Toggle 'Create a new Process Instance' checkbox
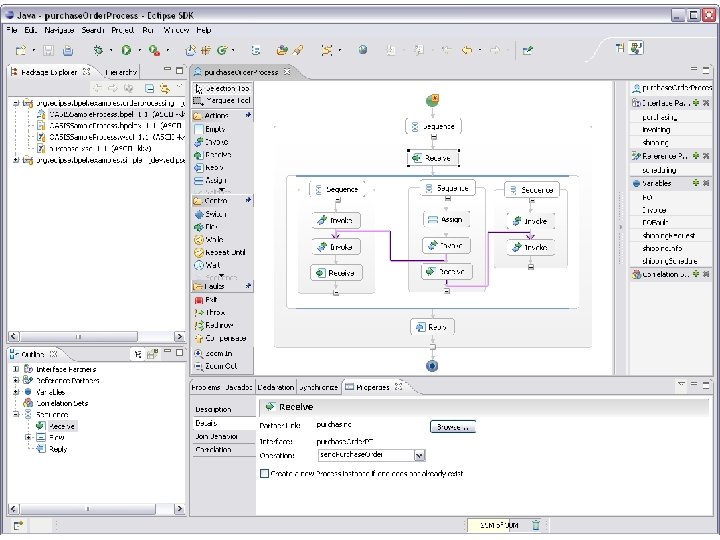The image size is (720, 540). (x=264, y=473)
